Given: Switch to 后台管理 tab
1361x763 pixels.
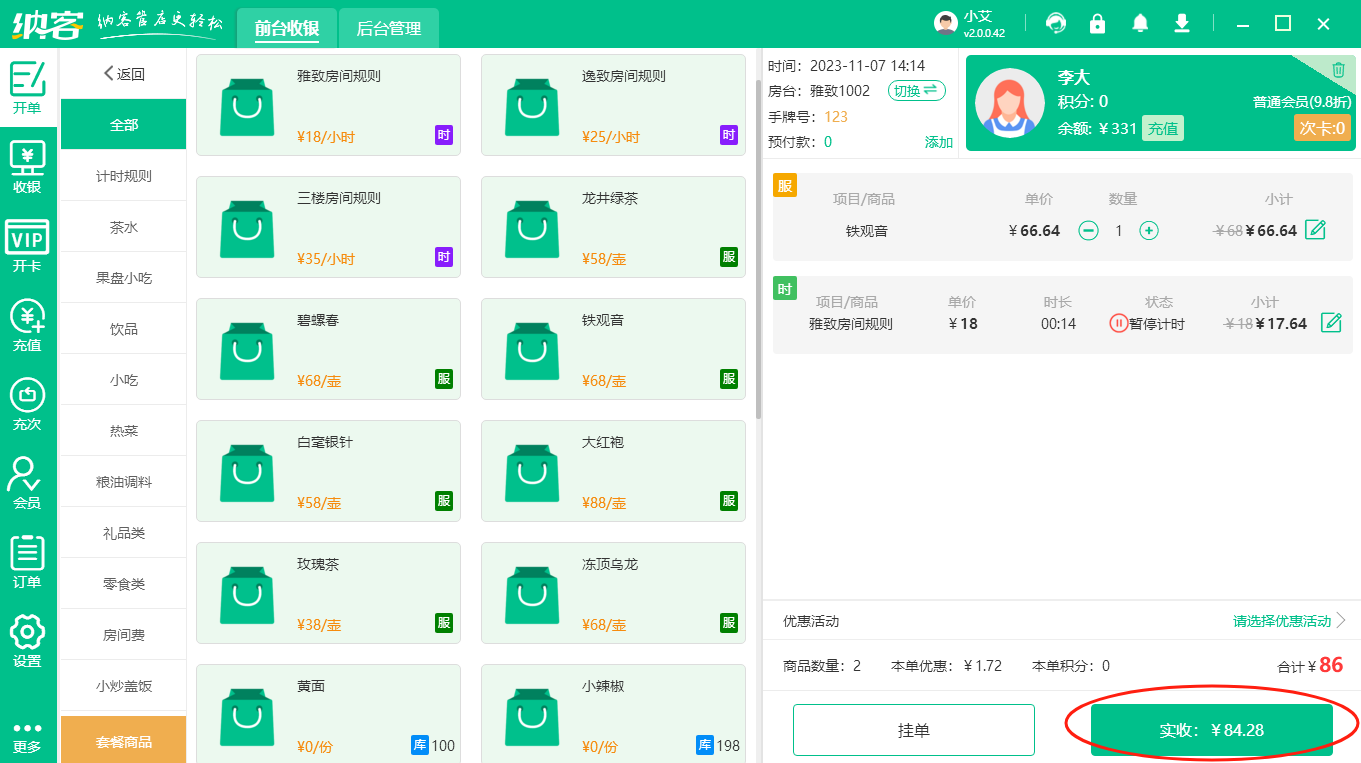Looking at the screenshot, I should pyautogui.click(x=389, y=29).
